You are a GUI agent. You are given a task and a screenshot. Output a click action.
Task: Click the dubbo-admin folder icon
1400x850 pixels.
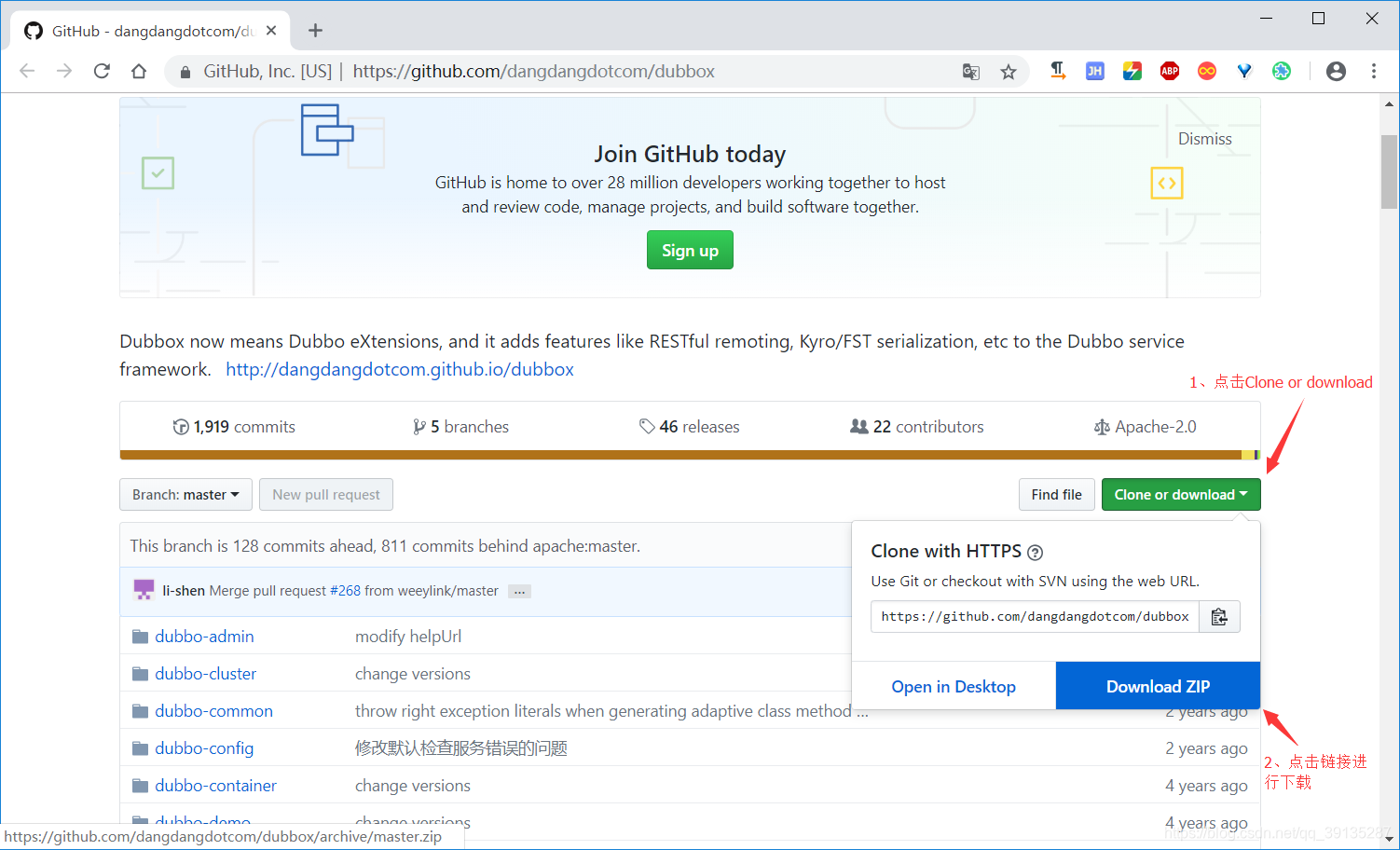pyautogui.click(x=140, y=637)
